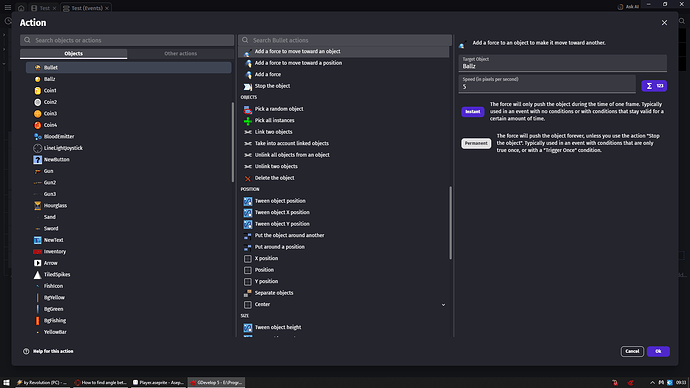Select 'Add a force to move toward a position'
The height and width of the screenshot is (388, 690).
(343, 63)
